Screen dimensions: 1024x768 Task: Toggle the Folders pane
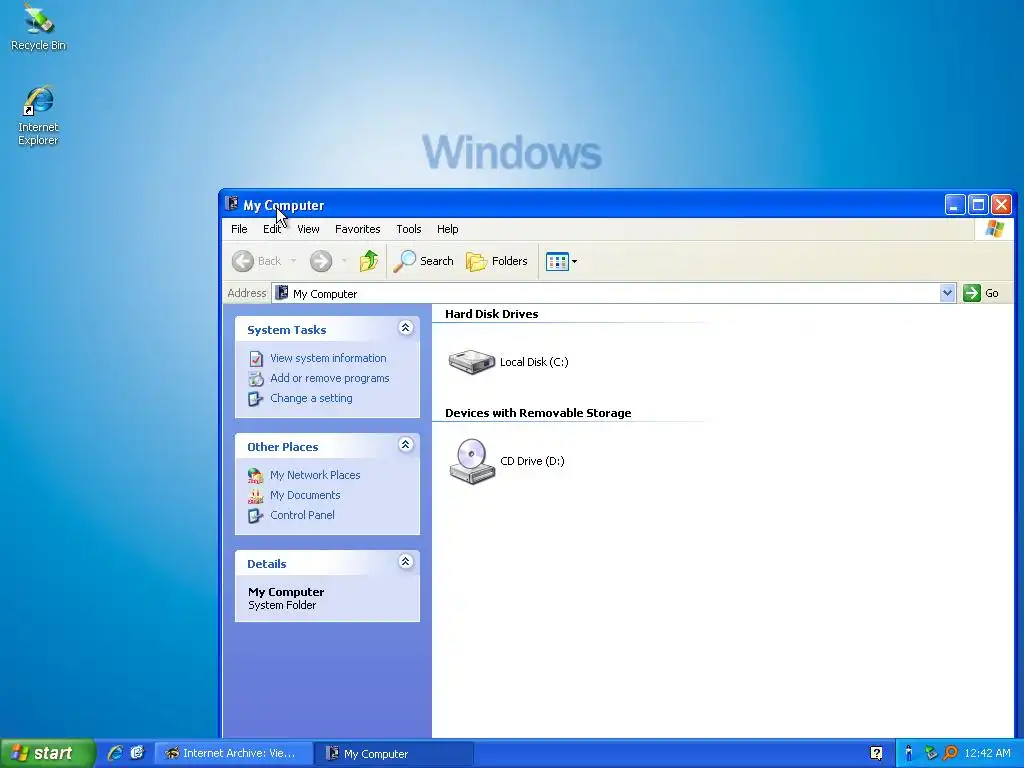coord(496,261)
